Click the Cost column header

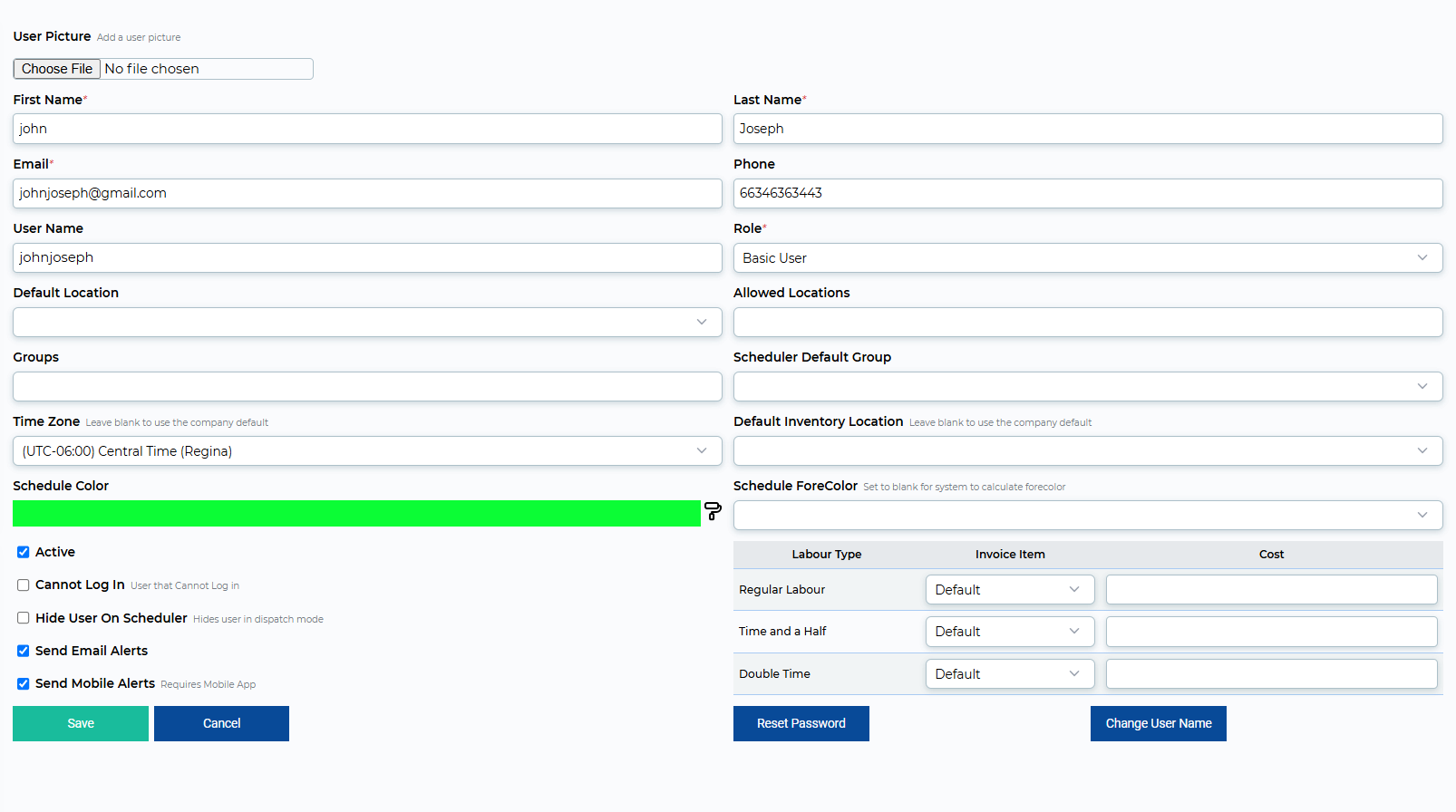click(x=1272, y=555)
